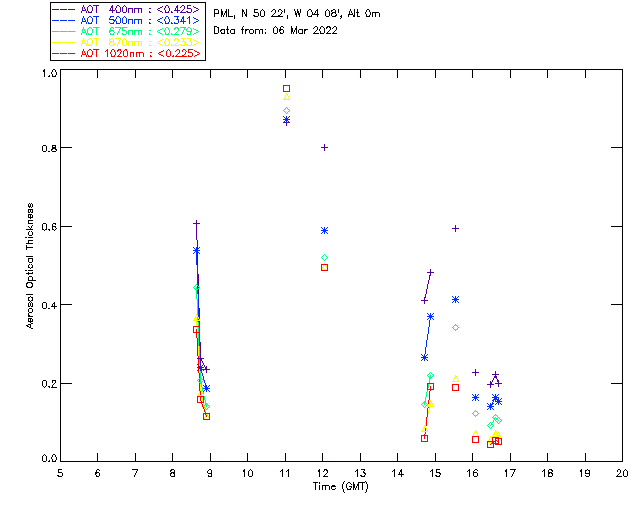Click the purple dashed line sample in legend
This screenshot has width=640, height=512.
[x=64, y=9]
